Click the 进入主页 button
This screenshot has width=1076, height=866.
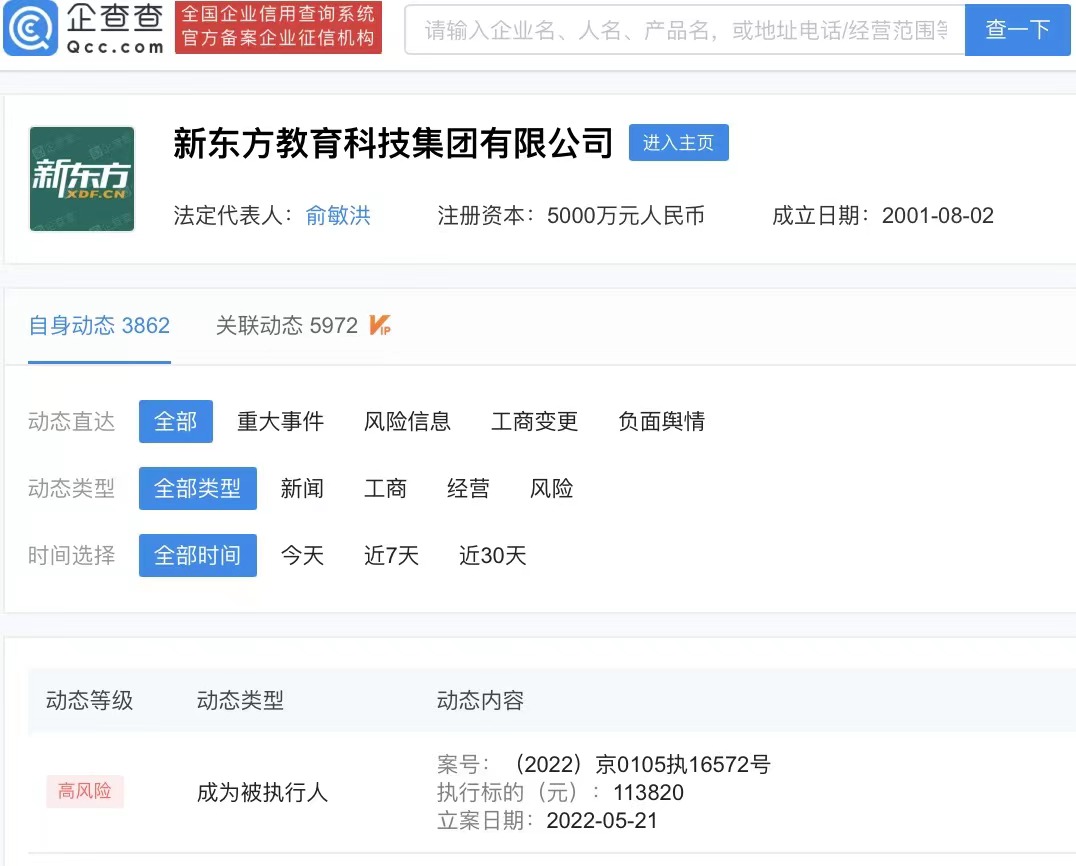[x=679, y=143]
